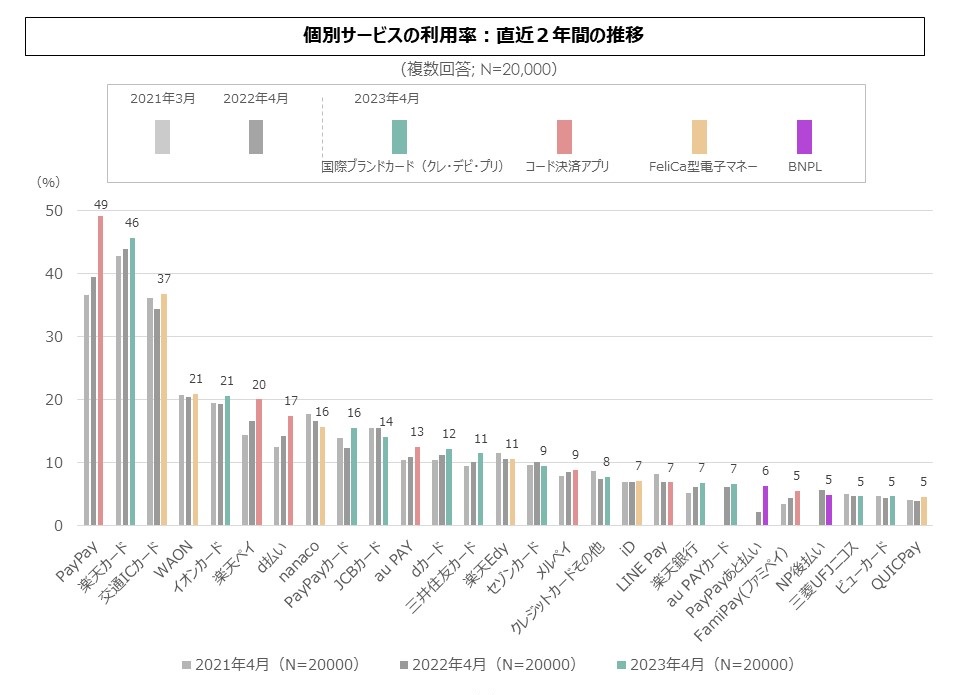
Task: Click the pink d払い bar labeled 17
Action: click(290, 470)
